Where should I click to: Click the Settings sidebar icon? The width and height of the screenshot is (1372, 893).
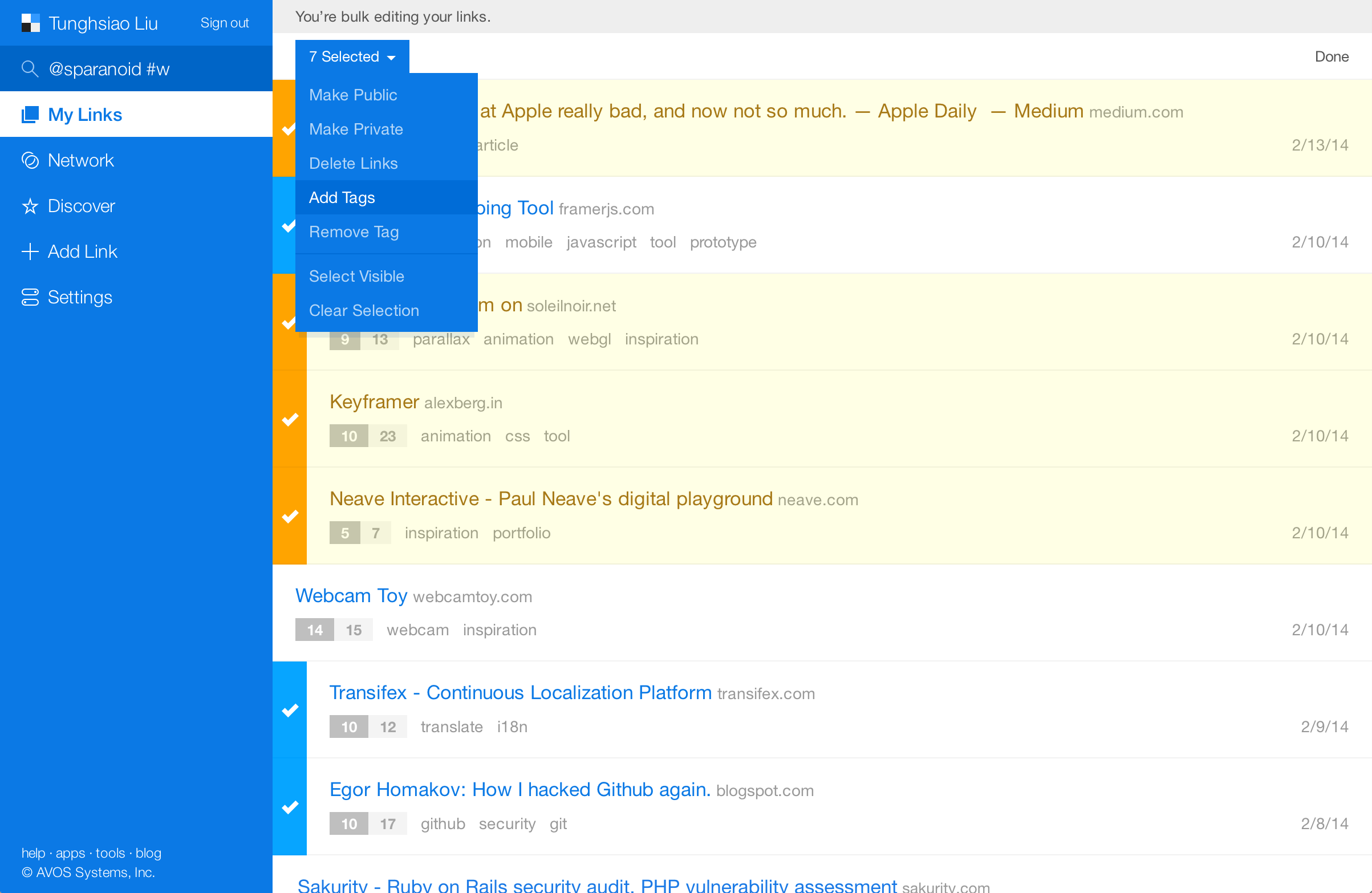28,296
